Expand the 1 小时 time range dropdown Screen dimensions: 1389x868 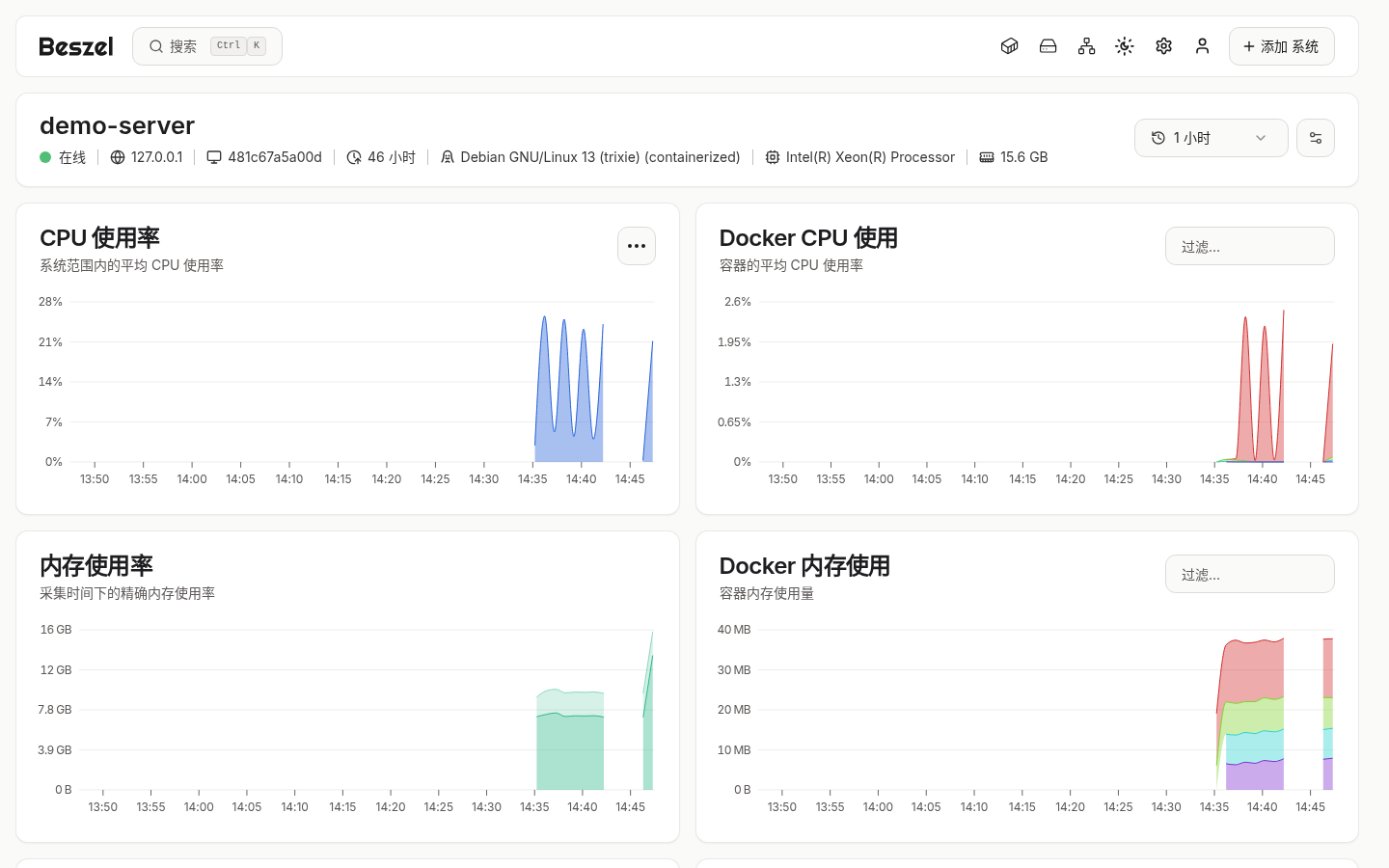click(x=1211, y=138)
